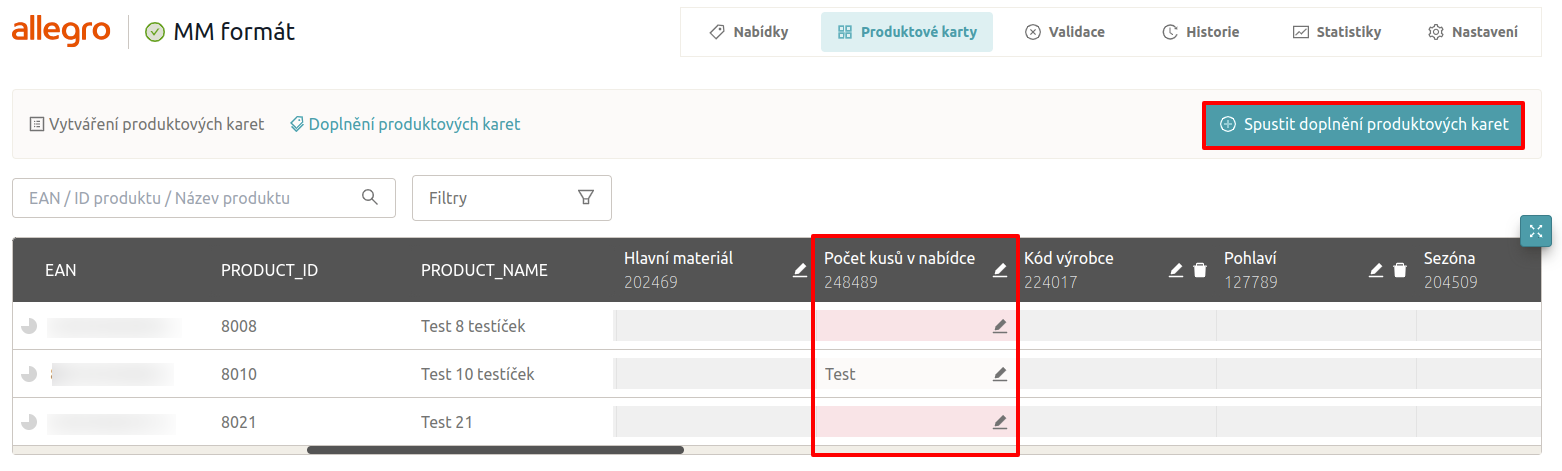Click pencil in Počet kusů cell for Test 21

coord(999,422)
